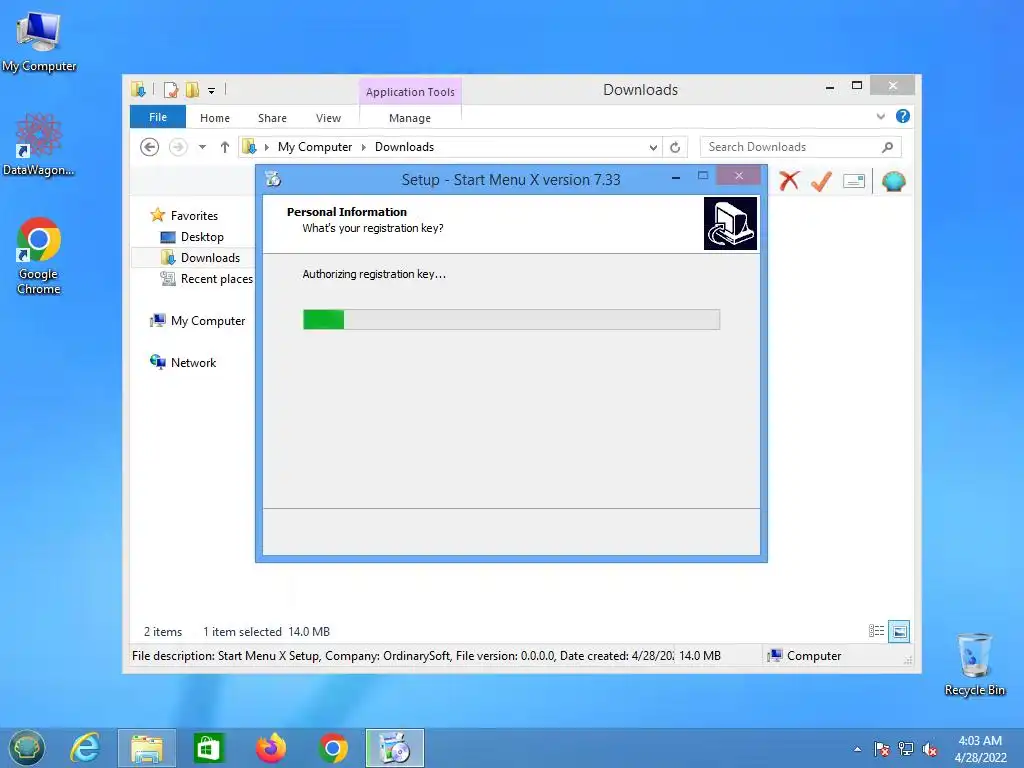The image size is (1024, 768).
Task: Click the search magnifier in Search Downloads
Action: tap(887, 147)
